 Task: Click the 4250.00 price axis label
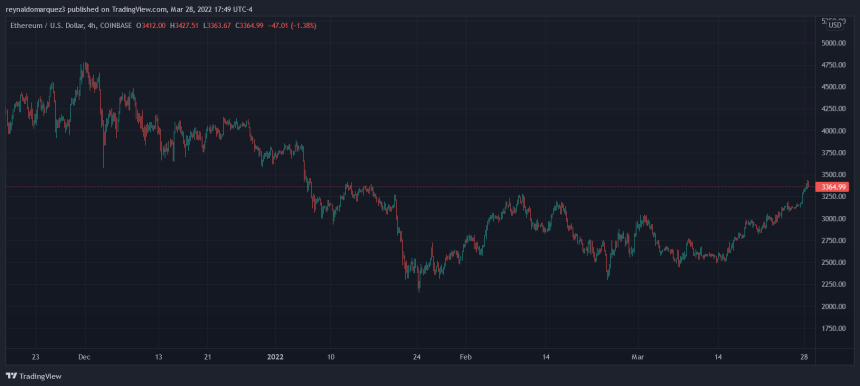tap(833, 109)
